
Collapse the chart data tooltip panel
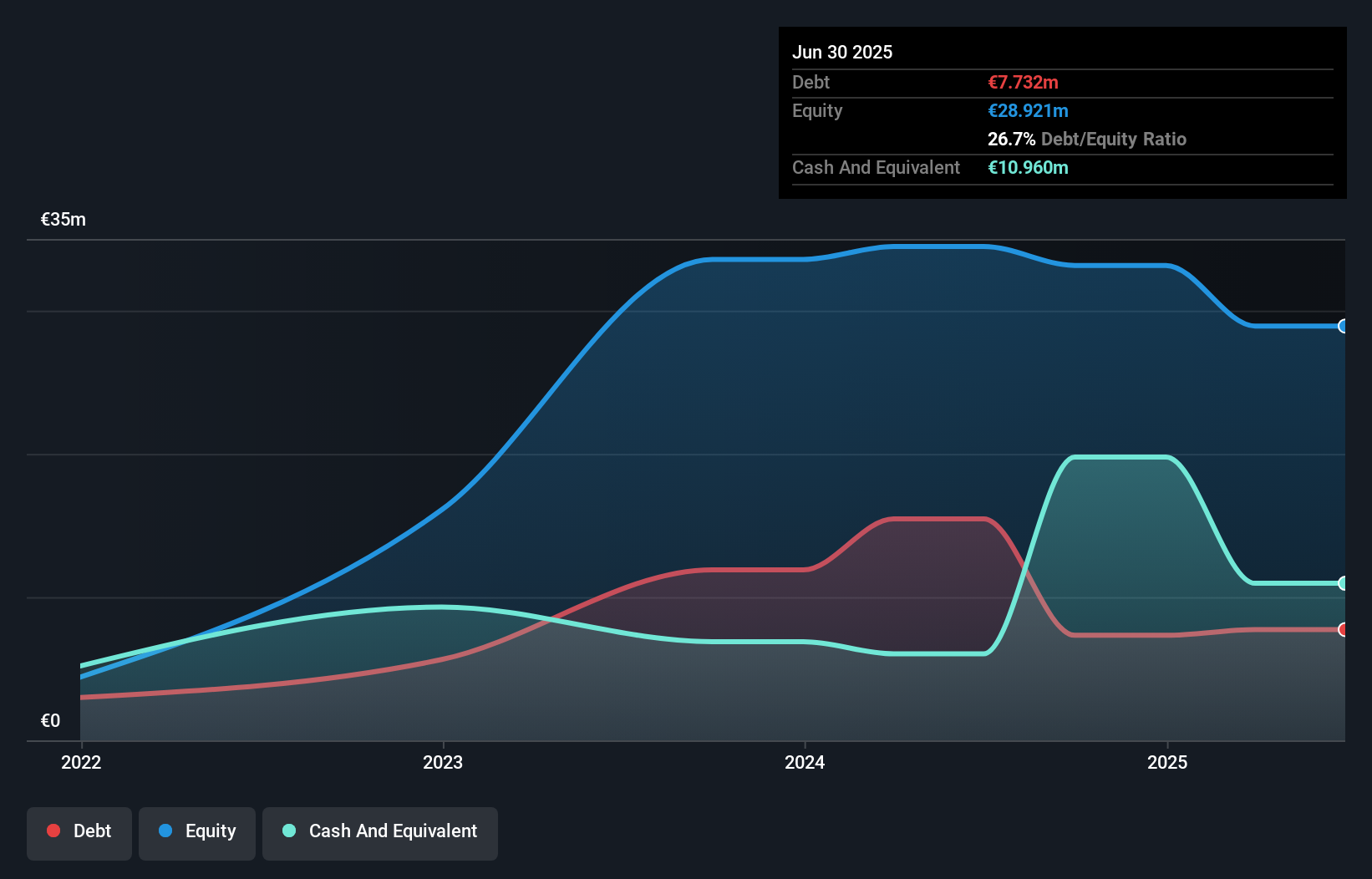(x=1062, y=113)
